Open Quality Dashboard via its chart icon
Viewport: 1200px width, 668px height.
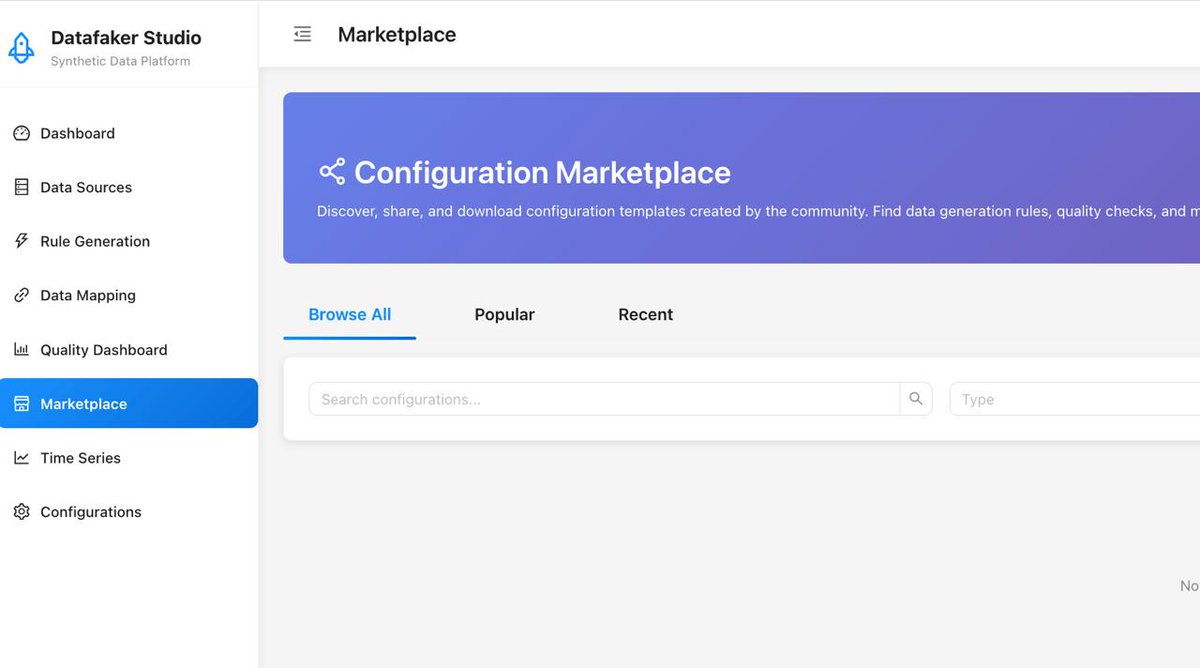[21, 349]
